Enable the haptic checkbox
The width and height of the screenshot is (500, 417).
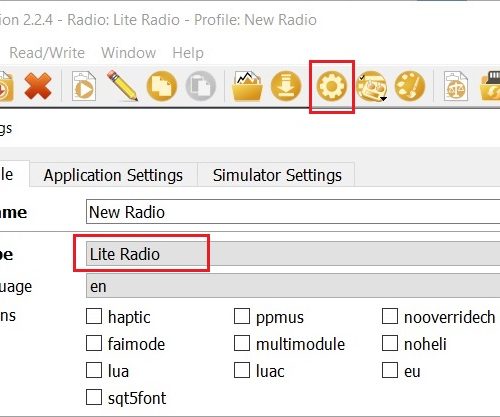(x=94, y=316)
